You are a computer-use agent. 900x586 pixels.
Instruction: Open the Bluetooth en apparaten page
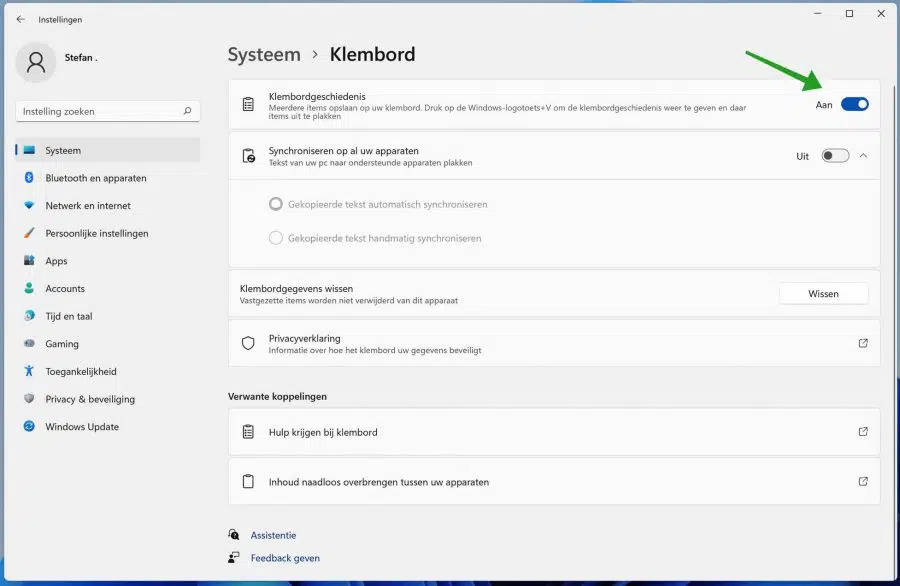coord(108,178)
